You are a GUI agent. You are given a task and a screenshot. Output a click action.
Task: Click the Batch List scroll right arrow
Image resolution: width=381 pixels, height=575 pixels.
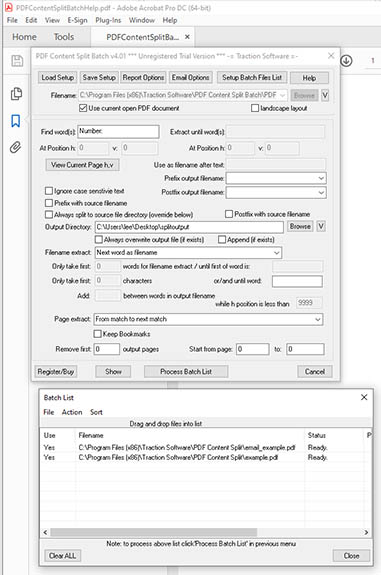pyautogui.click(x=366, y=532)
